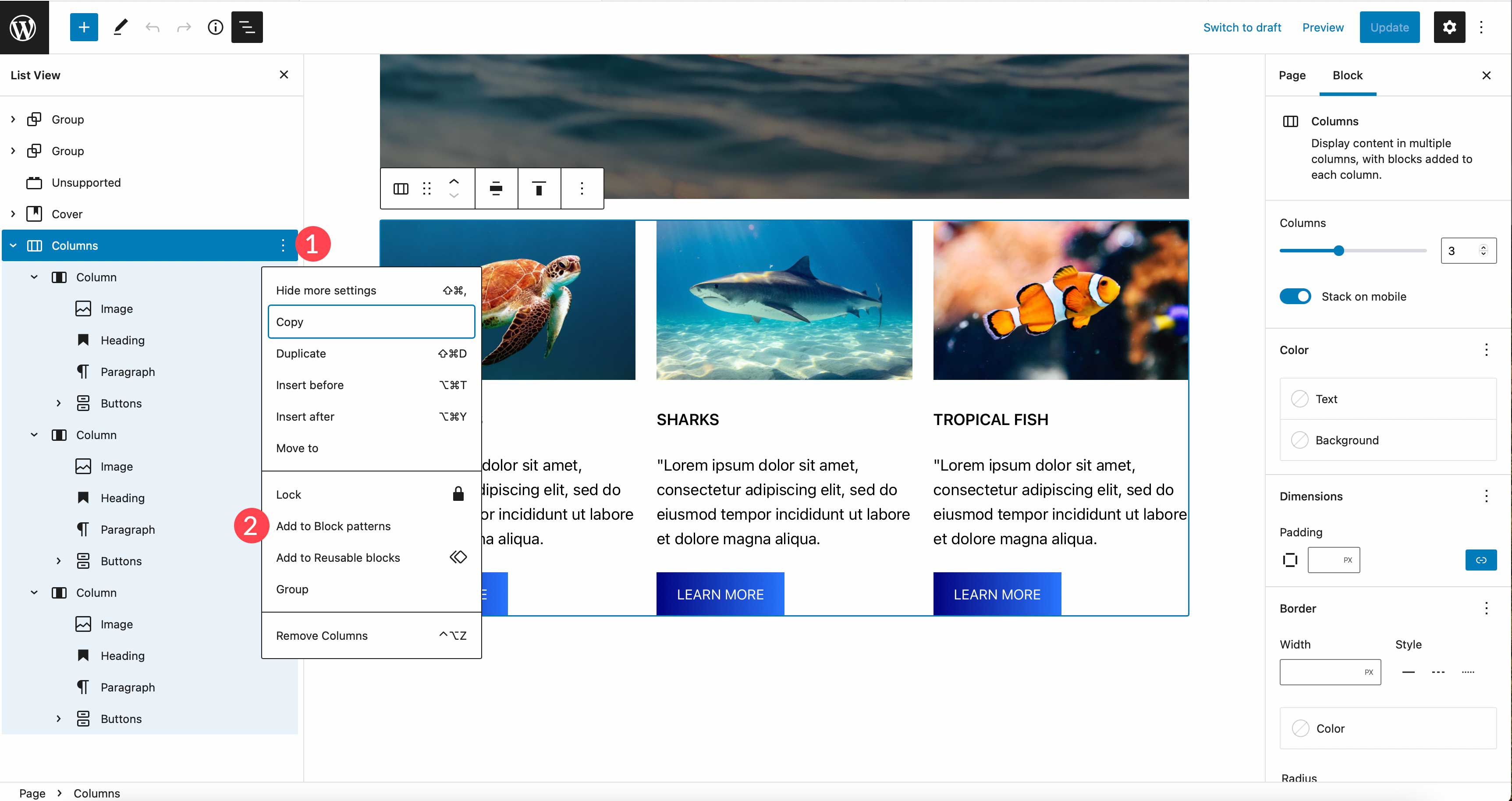The height and width of the screenshot is (801, 1512).
Task: Toggle Stack on mobile switch
Action: (1297, 296)
